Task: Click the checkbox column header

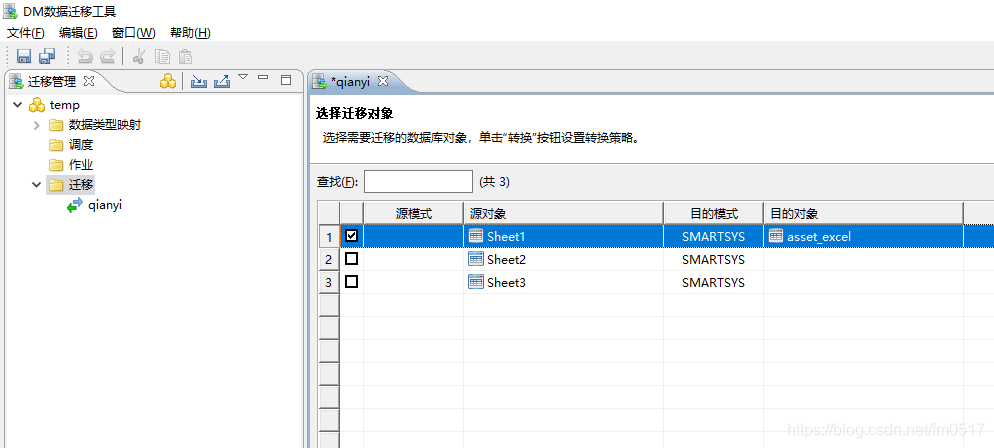Action: [352, 214]
